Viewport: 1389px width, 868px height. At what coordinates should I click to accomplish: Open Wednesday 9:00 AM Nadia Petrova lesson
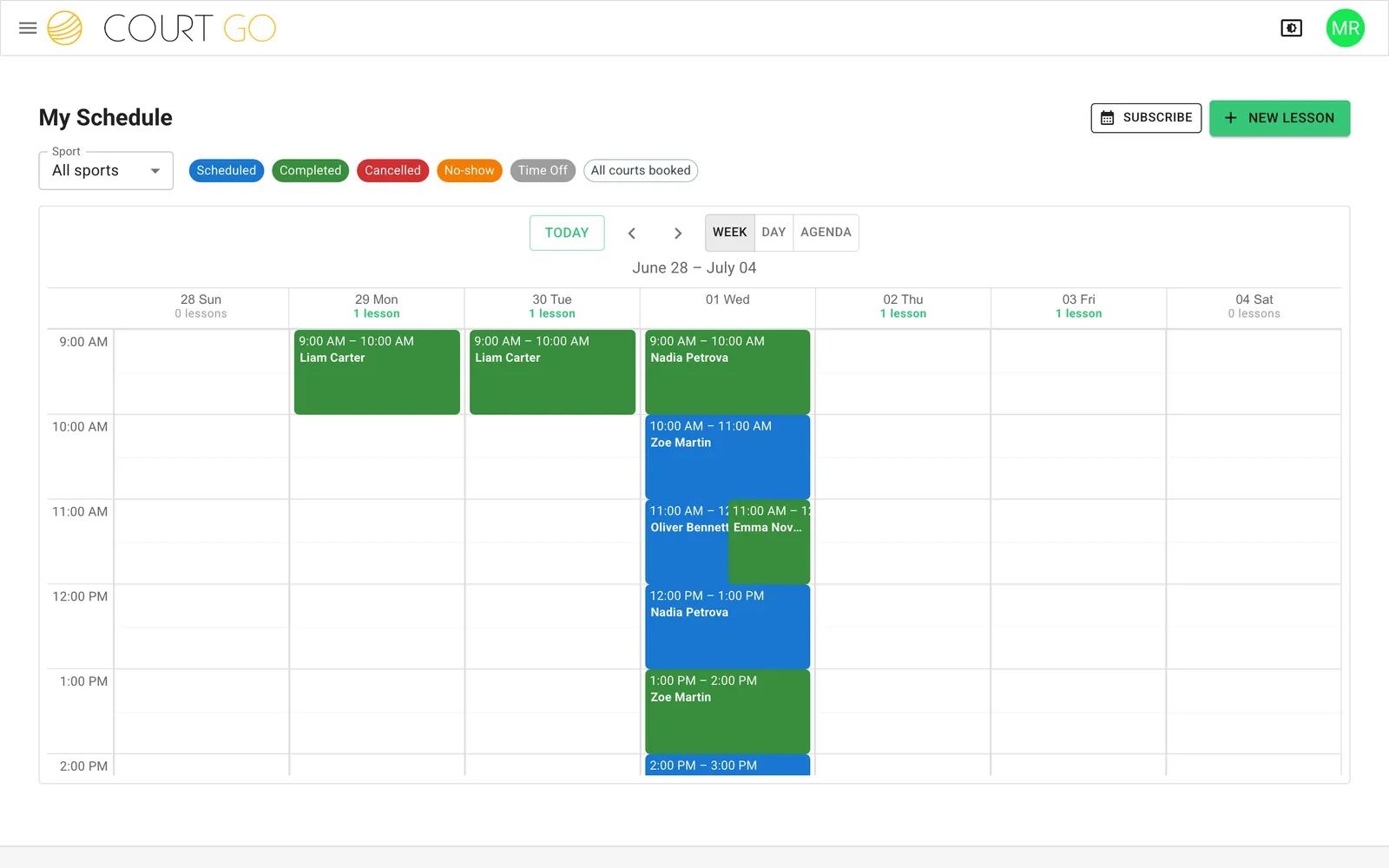(x=727, y=372)
